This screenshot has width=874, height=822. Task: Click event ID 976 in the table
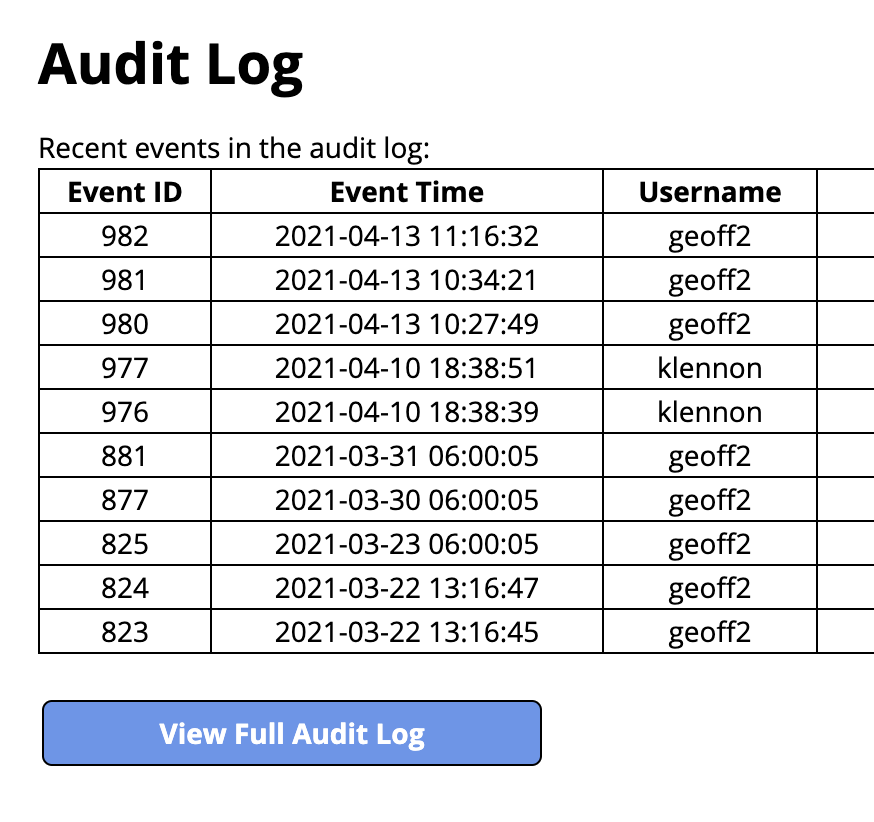(x=125, y=412)
